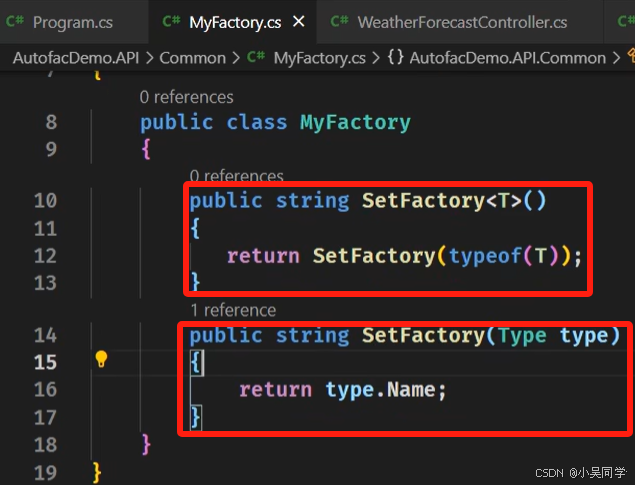Click the '1 reference' CodeLens

233,311
